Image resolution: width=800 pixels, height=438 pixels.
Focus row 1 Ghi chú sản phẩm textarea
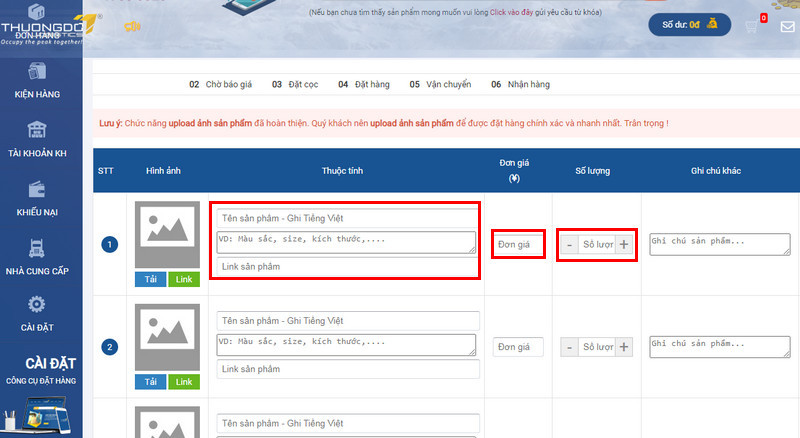[x=720, y=245]
